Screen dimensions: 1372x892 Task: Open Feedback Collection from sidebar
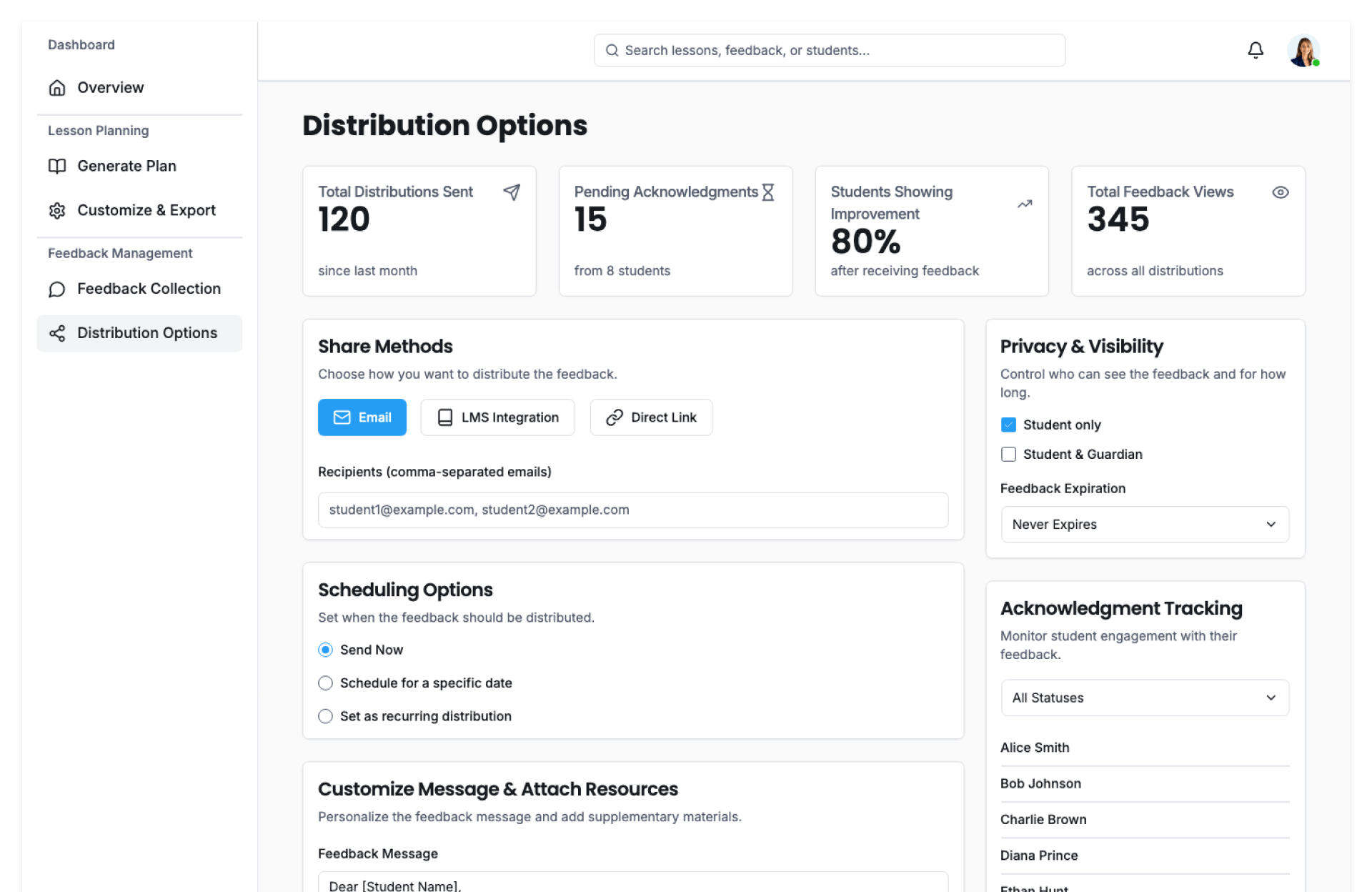pyautogui.click(x=148, y=289)
